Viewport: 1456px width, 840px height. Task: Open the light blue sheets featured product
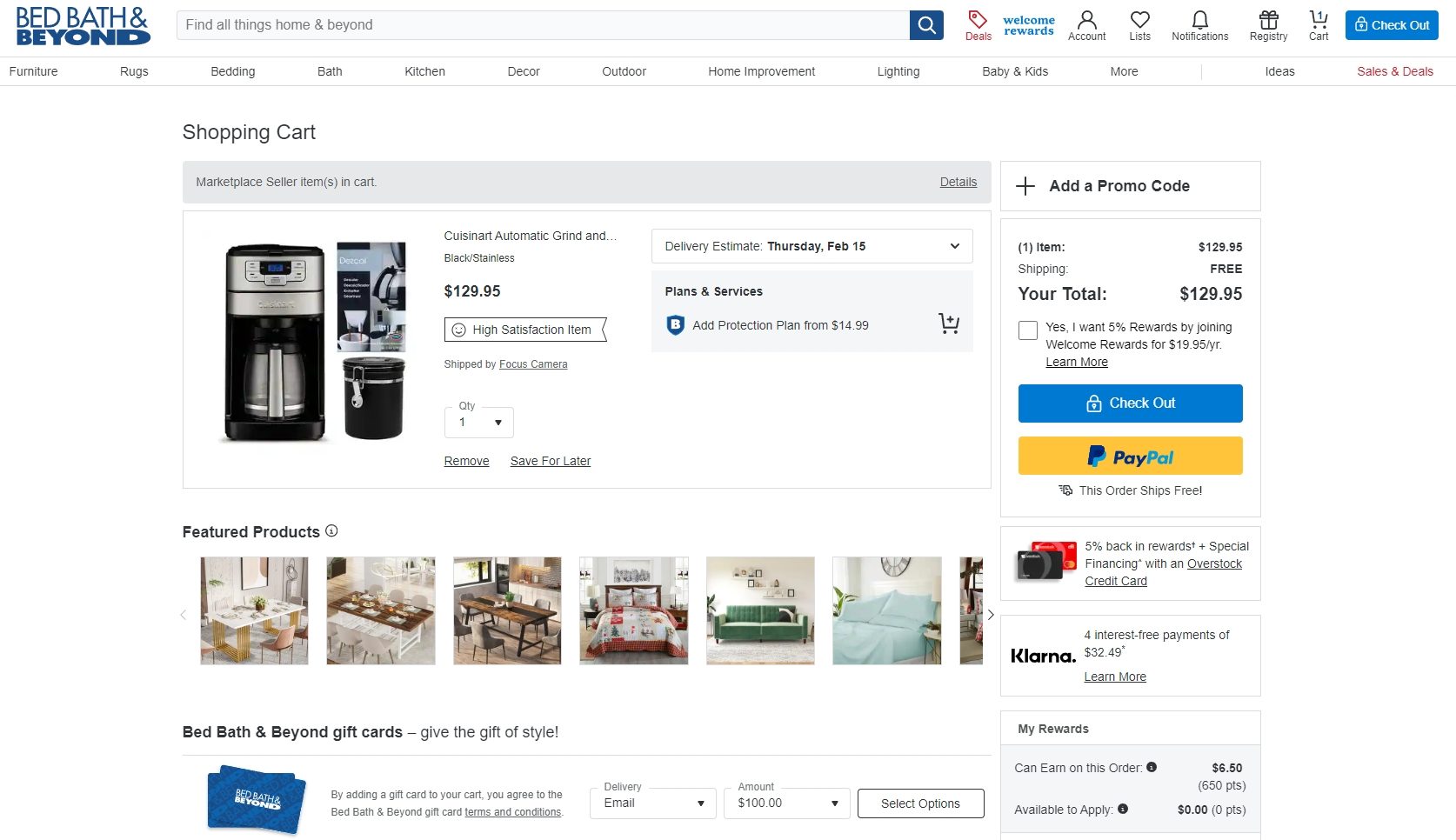point(887,610)
